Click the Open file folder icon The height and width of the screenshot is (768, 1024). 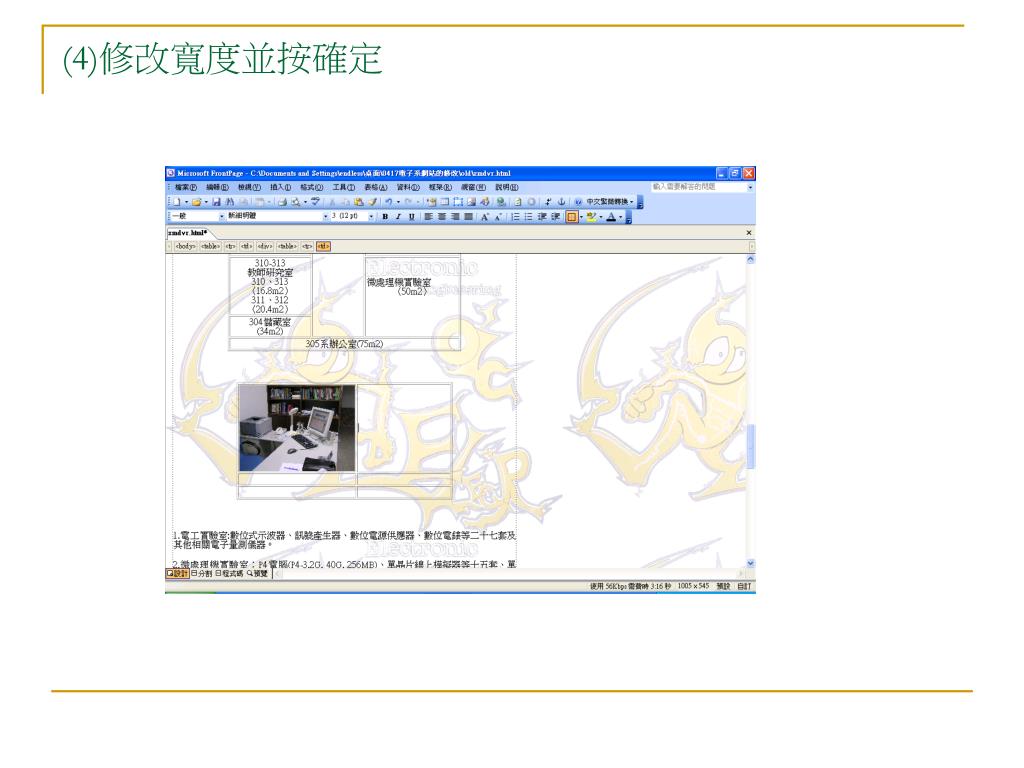click(196, 202)
